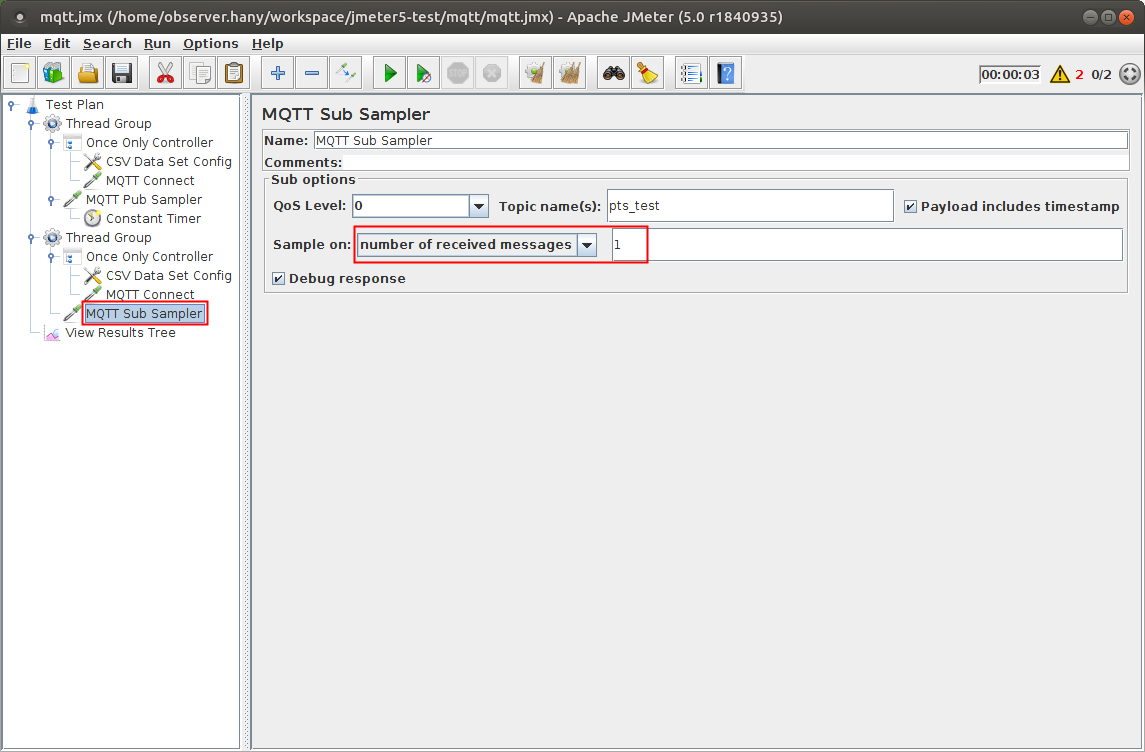Click the Paste clipboard icon
Viewport: 1145px width, 752px height.
[x=234, y=73]
